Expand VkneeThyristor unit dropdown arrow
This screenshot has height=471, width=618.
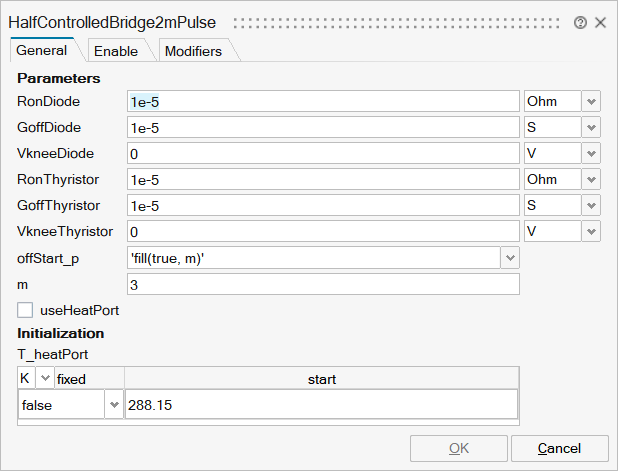point(591,231)
